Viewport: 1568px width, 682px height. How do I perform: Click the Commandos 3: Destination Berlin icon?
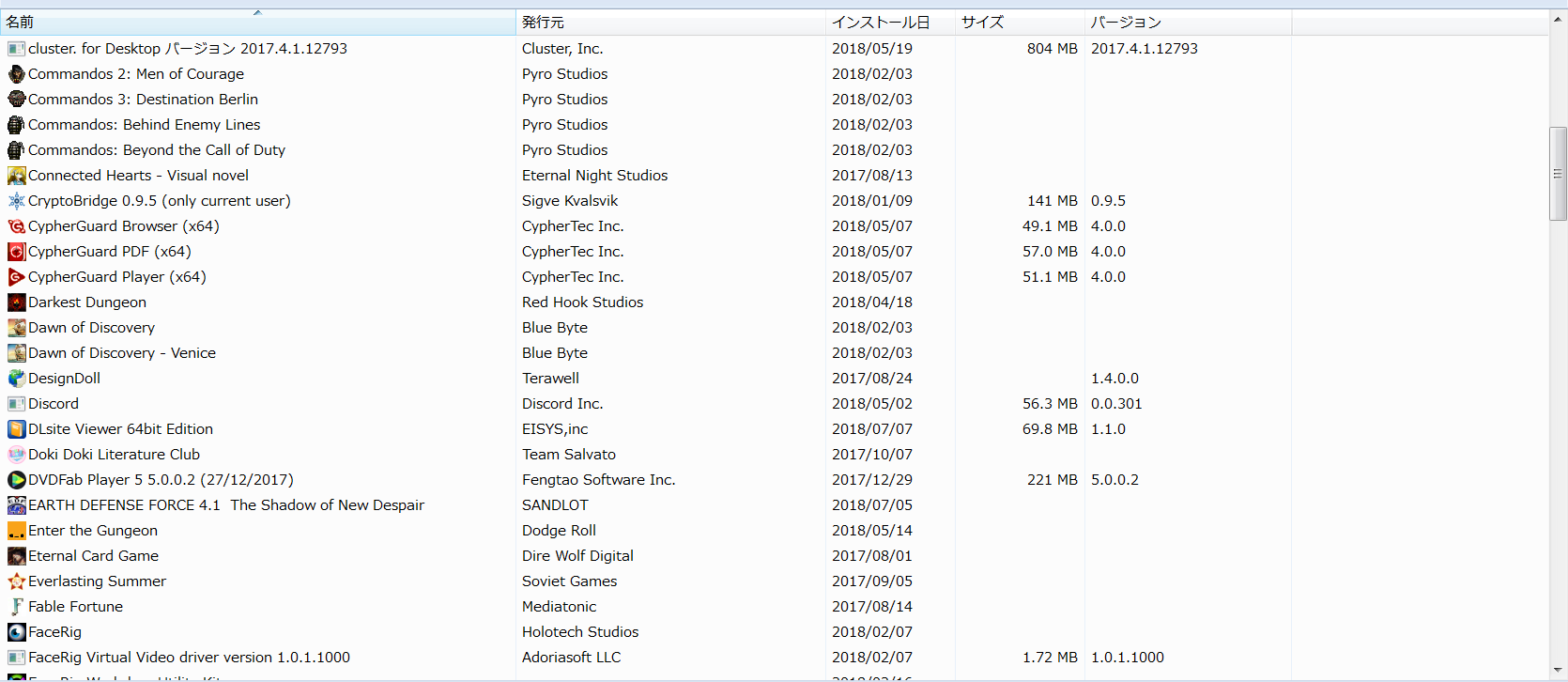click(x=16, y=100)
